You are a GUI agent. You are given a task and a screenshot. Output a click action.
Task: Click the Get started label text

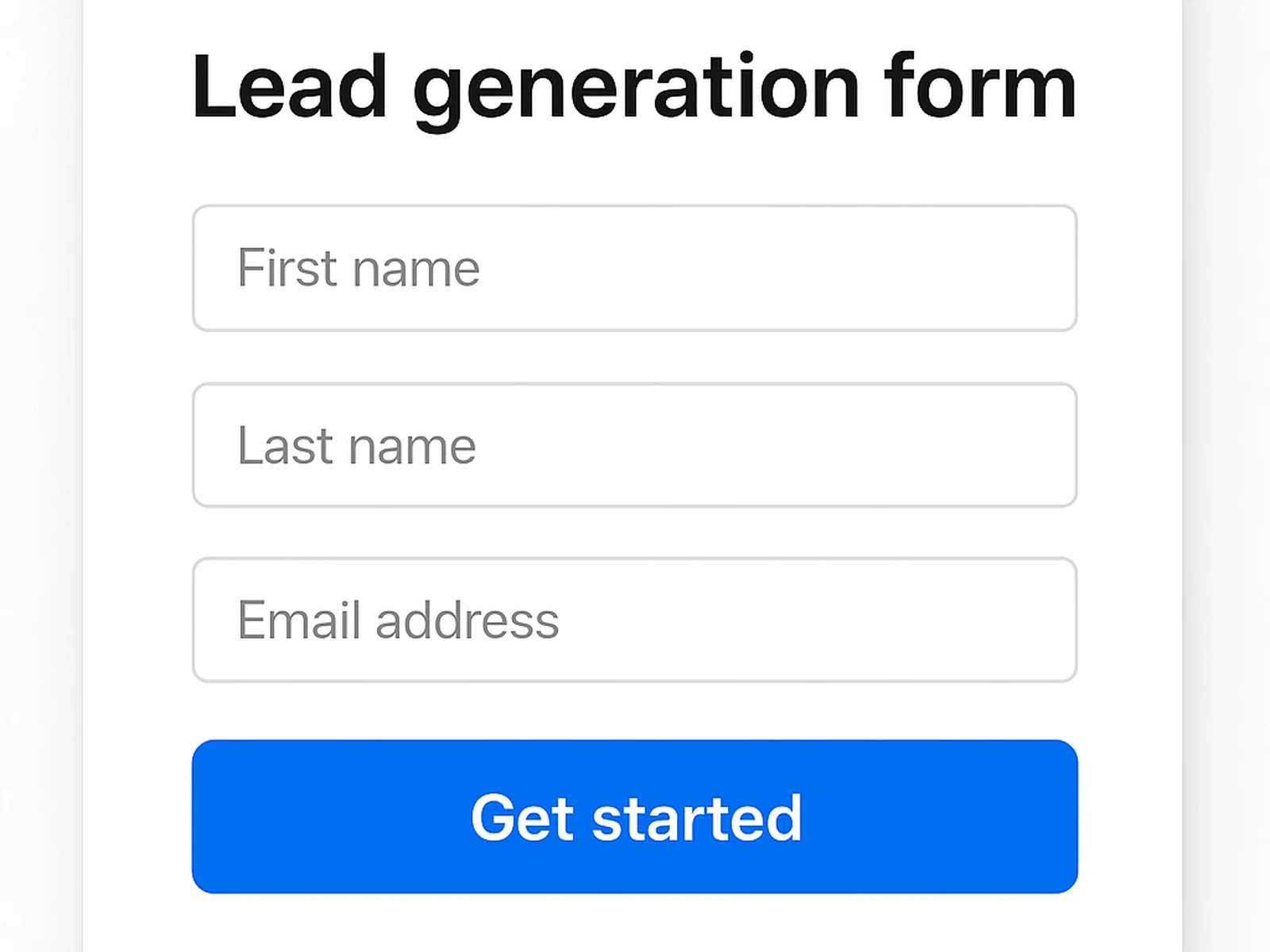pyautogui.click(x=636, y=817)
